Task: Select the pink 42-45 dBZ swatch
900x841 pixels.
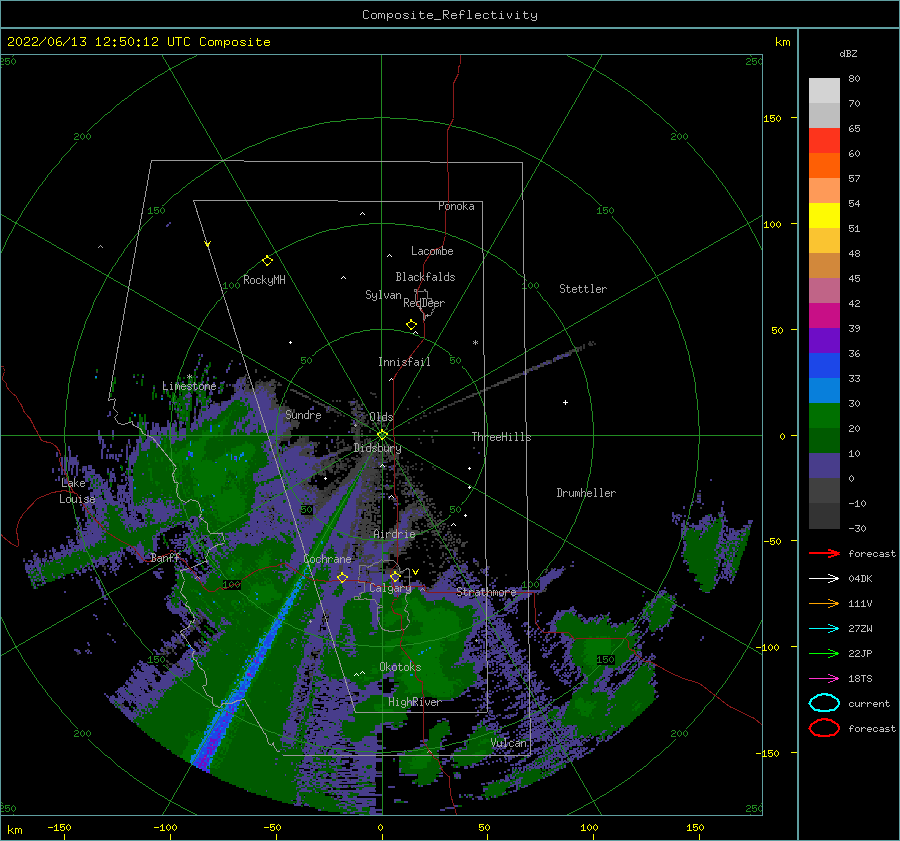Action: click(824, 291)
